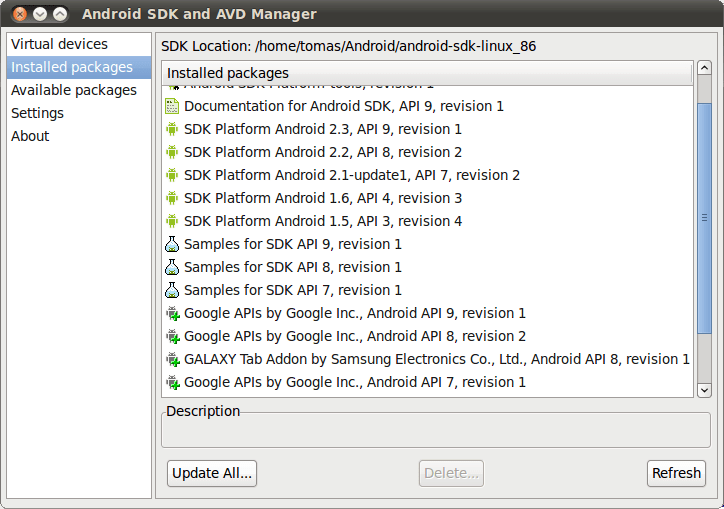Click the add-on icon for Google APIs API 7

point(173,382)
